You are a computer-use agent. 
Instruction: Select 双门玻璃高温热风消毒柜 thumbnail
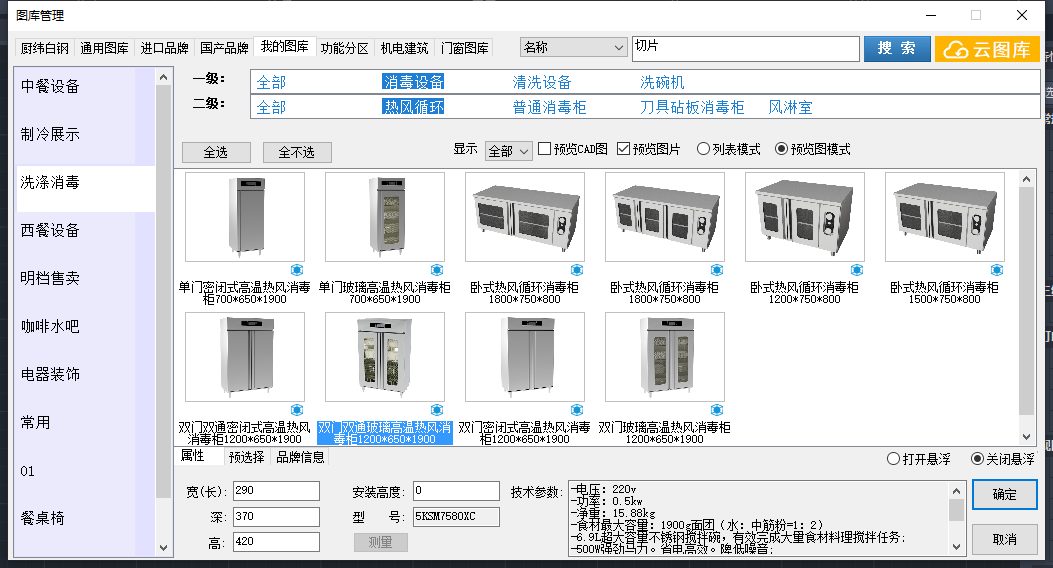pyautogui.click(x=665, y=357)
